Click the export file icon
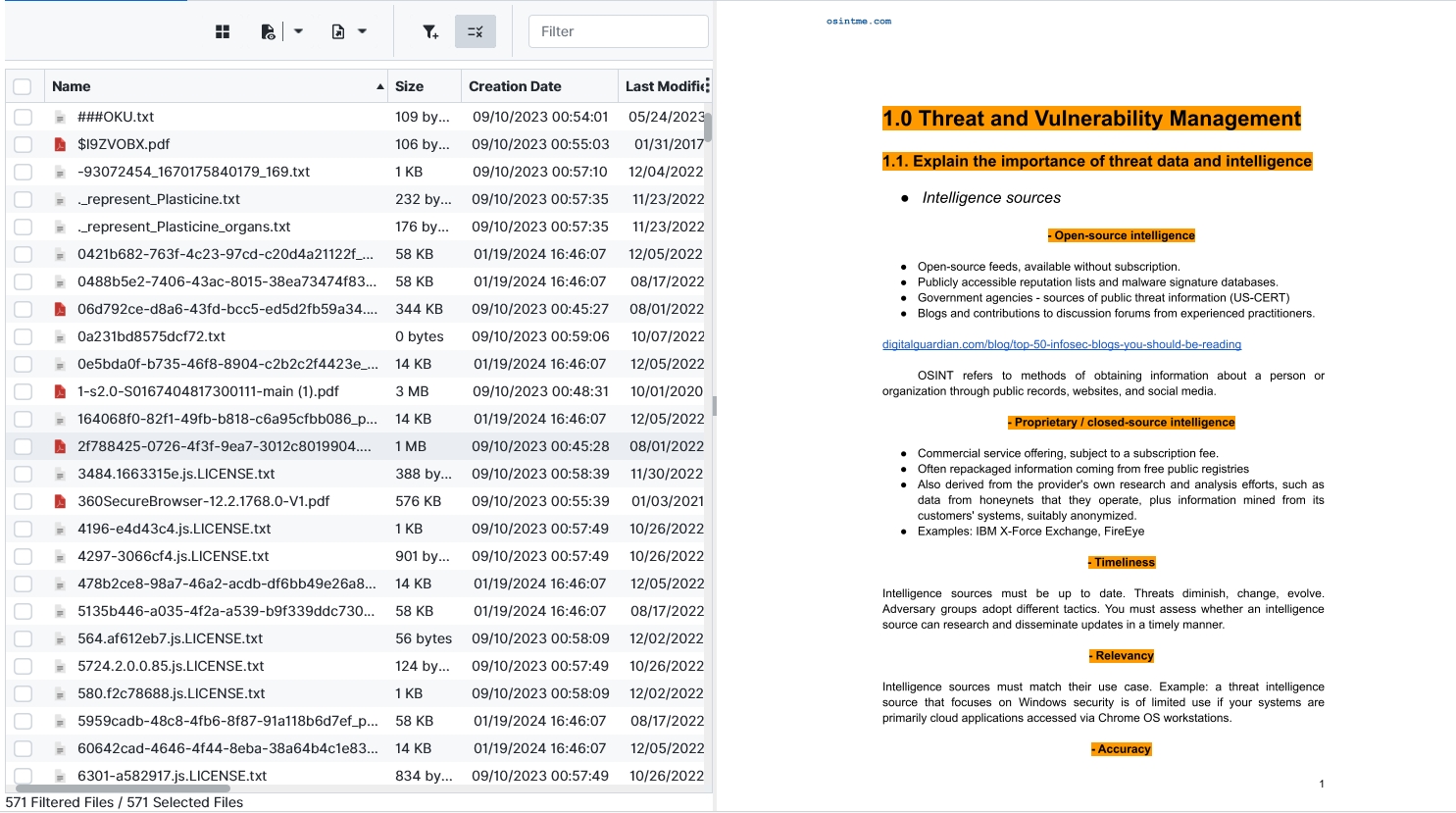 point(338,31)
